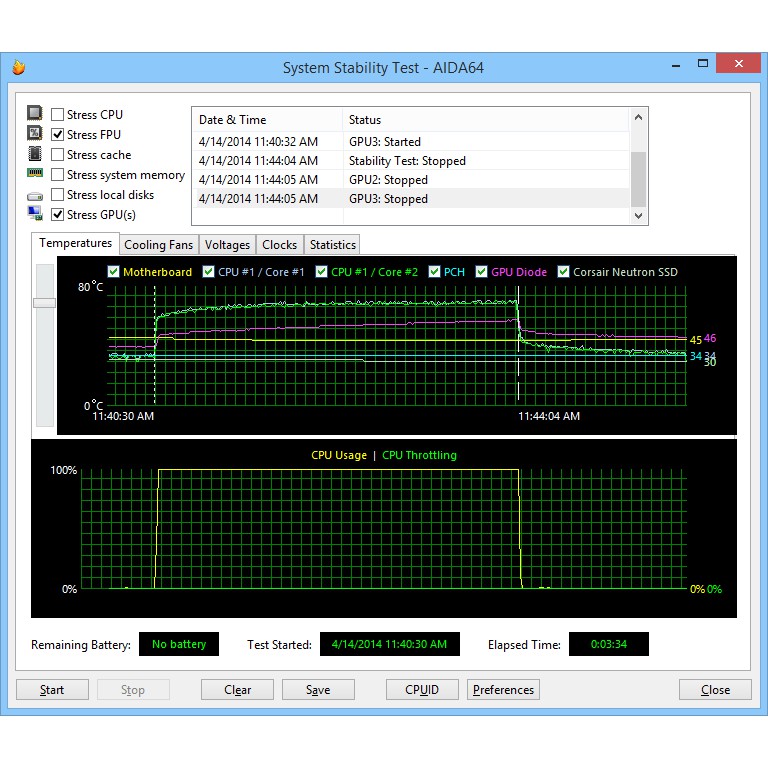
Task: Click the cache chip icon beside Stress cache
Action: (34, 153)
